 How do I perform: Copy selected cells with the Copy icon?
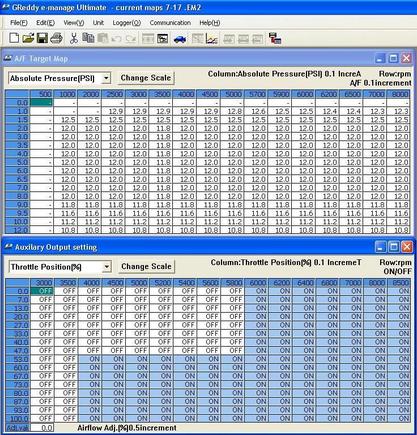(88, 38)
